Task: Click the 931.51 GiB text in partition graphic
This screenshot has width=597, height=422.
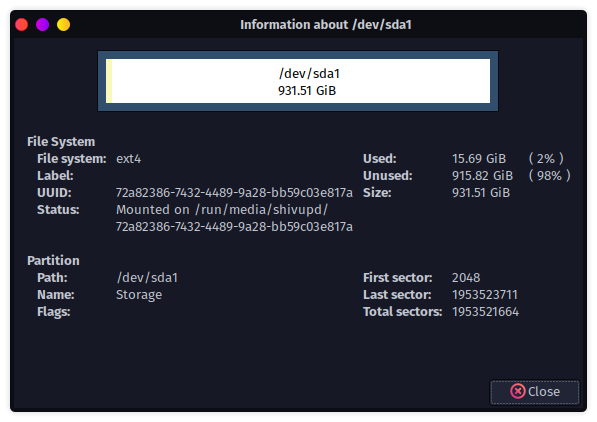Action: pyautogui.click(x=307, y=91)
